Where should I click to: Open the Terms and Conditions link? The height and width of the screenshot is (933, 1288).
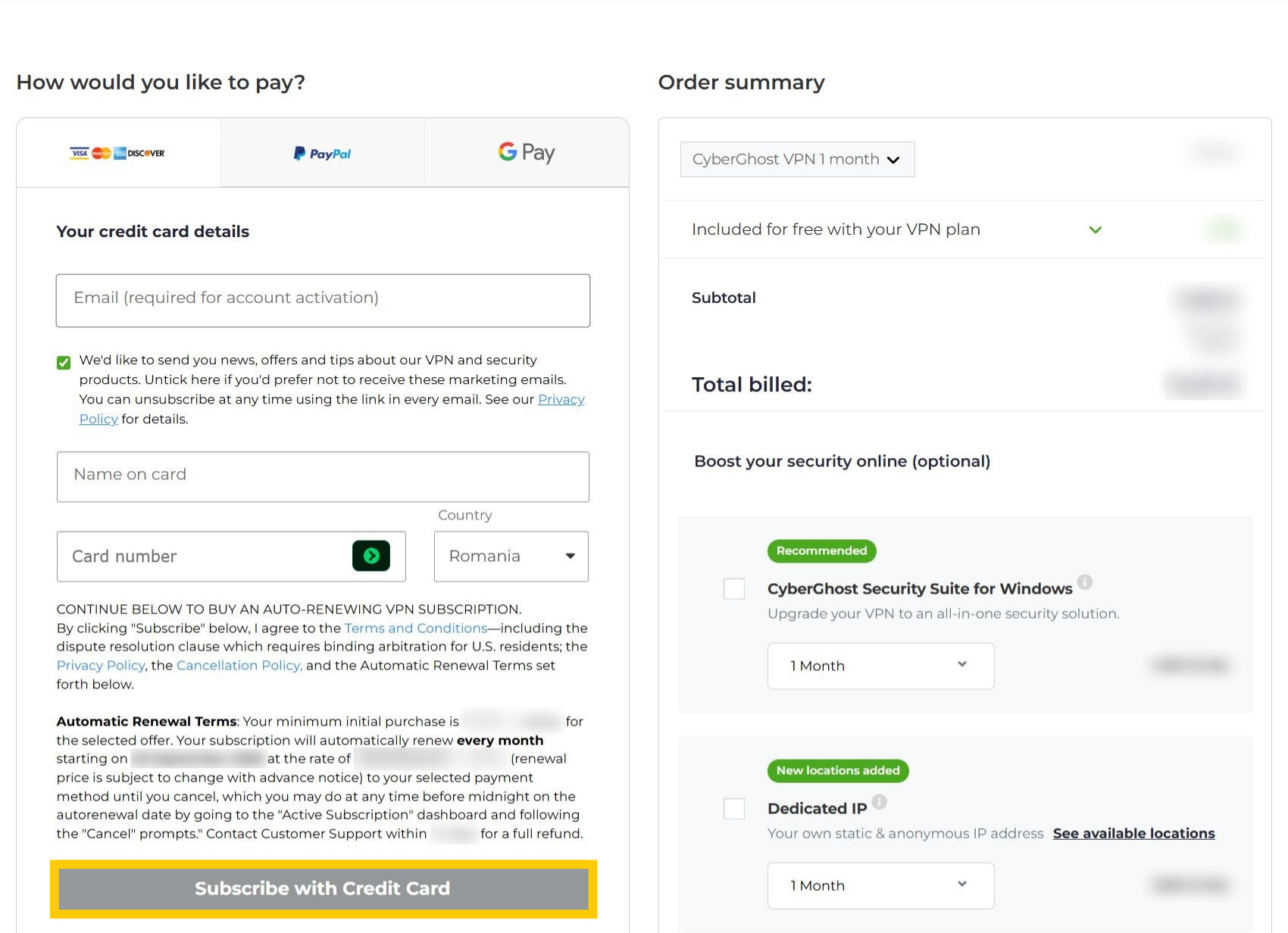pyautogui.click(x=416, y=628)
